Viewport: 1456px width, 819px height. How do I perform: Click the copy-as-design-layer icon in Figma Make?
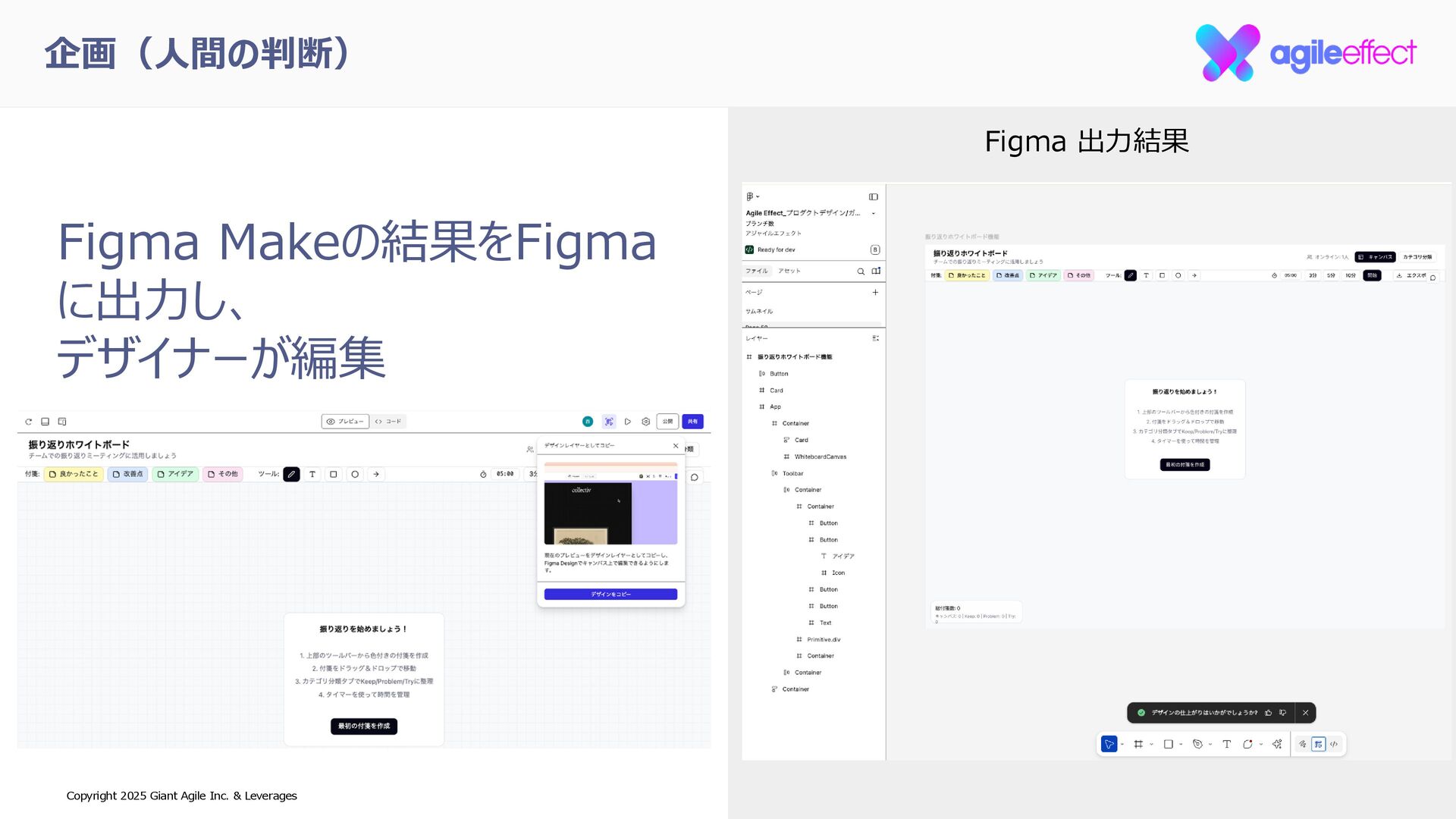[609, 422]
